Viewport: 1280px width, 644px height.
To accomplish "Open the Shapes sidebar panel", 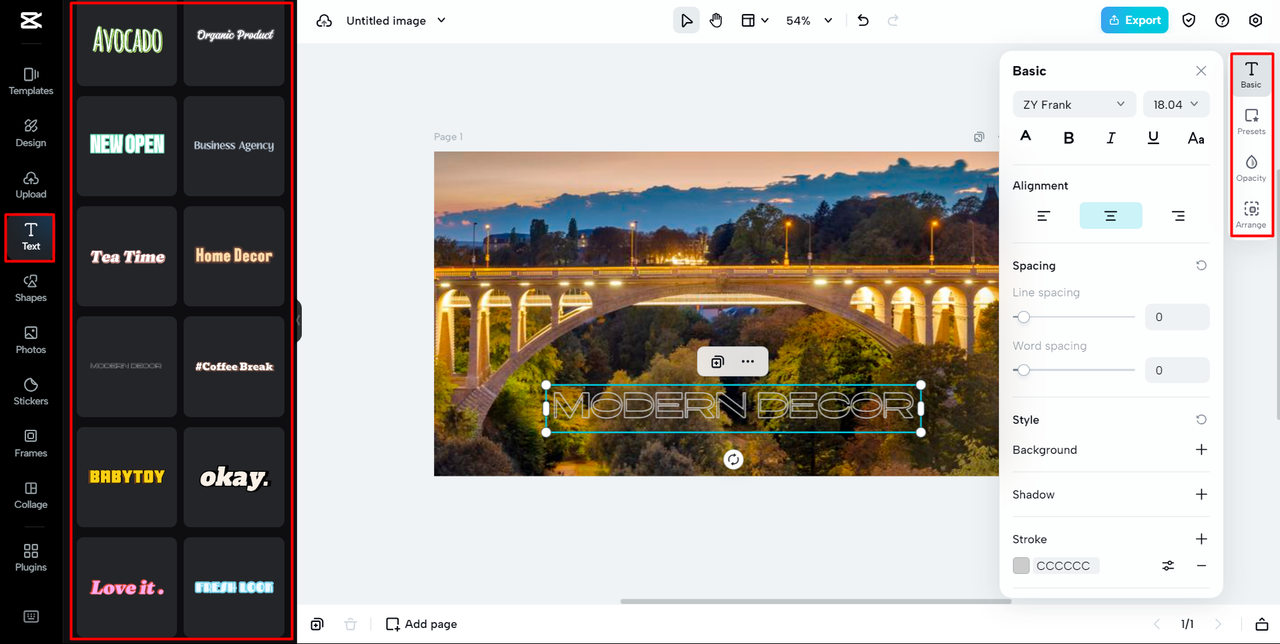I will [30, 289].
